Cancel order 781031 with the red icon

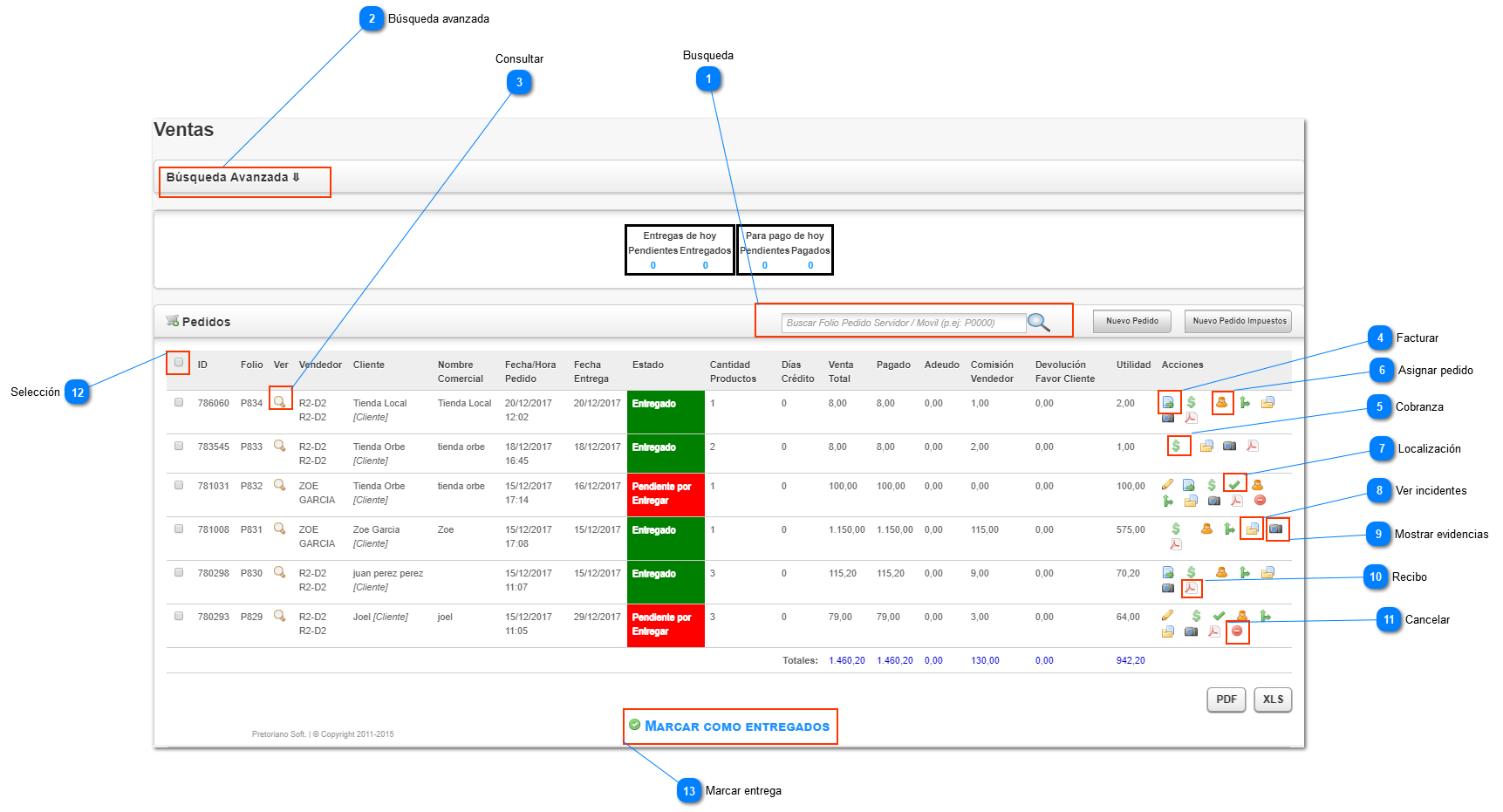[x=1260, y=501]
